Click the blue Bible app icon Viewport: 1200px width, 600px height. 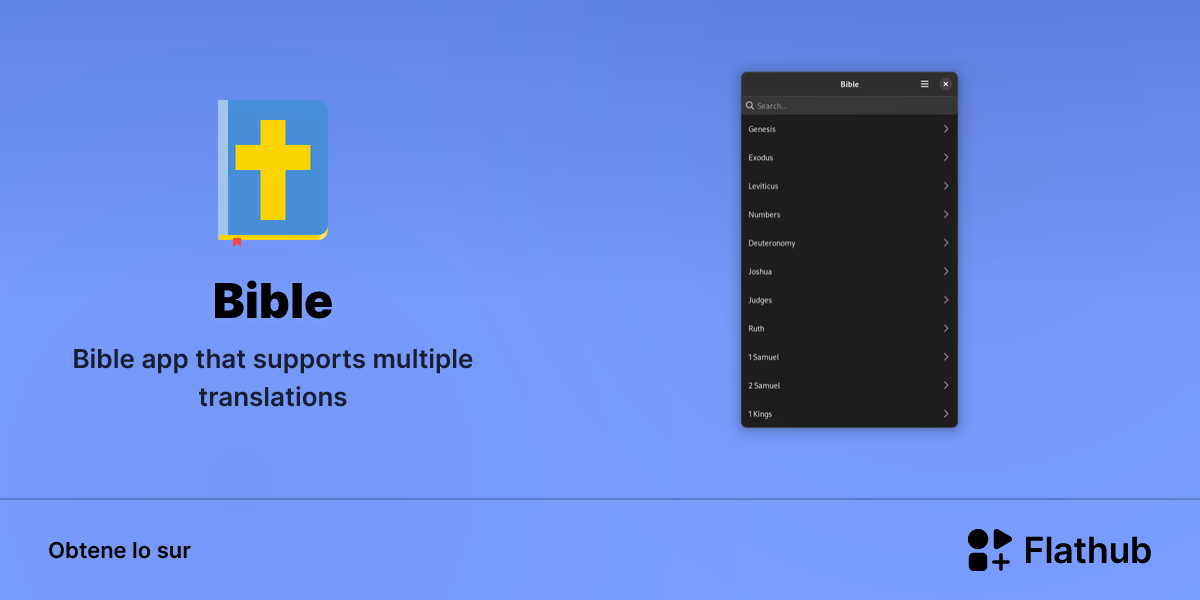click(x=273, y=172)
